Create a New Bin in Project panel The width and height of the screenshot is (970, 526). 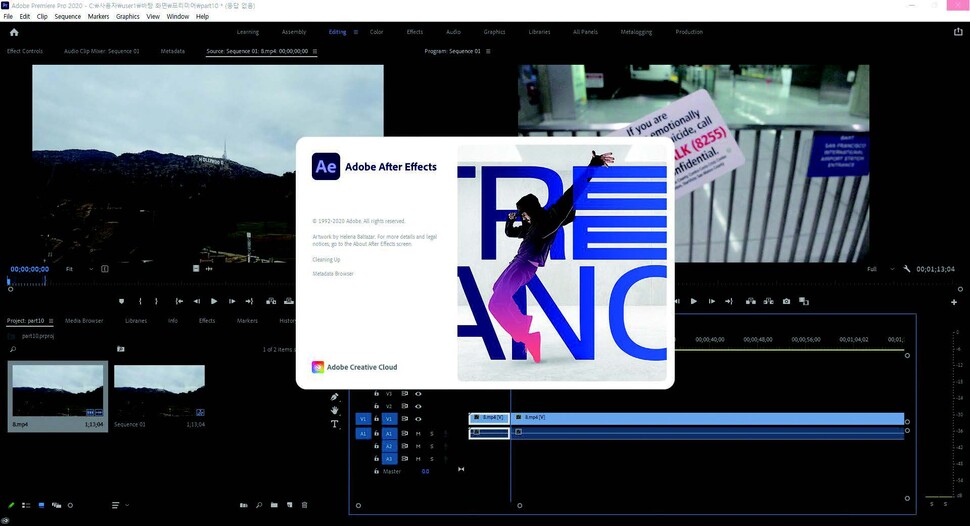(274, 505)
